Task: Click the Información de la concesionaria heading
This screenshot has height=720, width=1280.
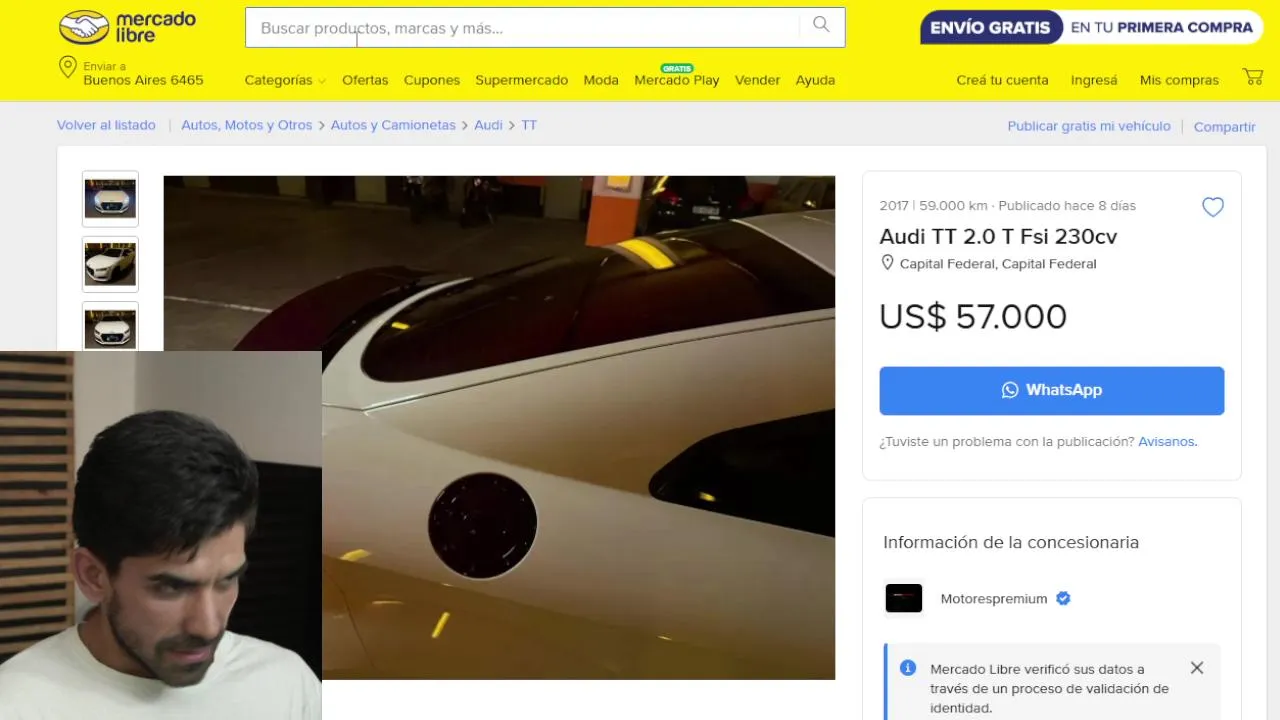Action: (x=1011, y=542)
